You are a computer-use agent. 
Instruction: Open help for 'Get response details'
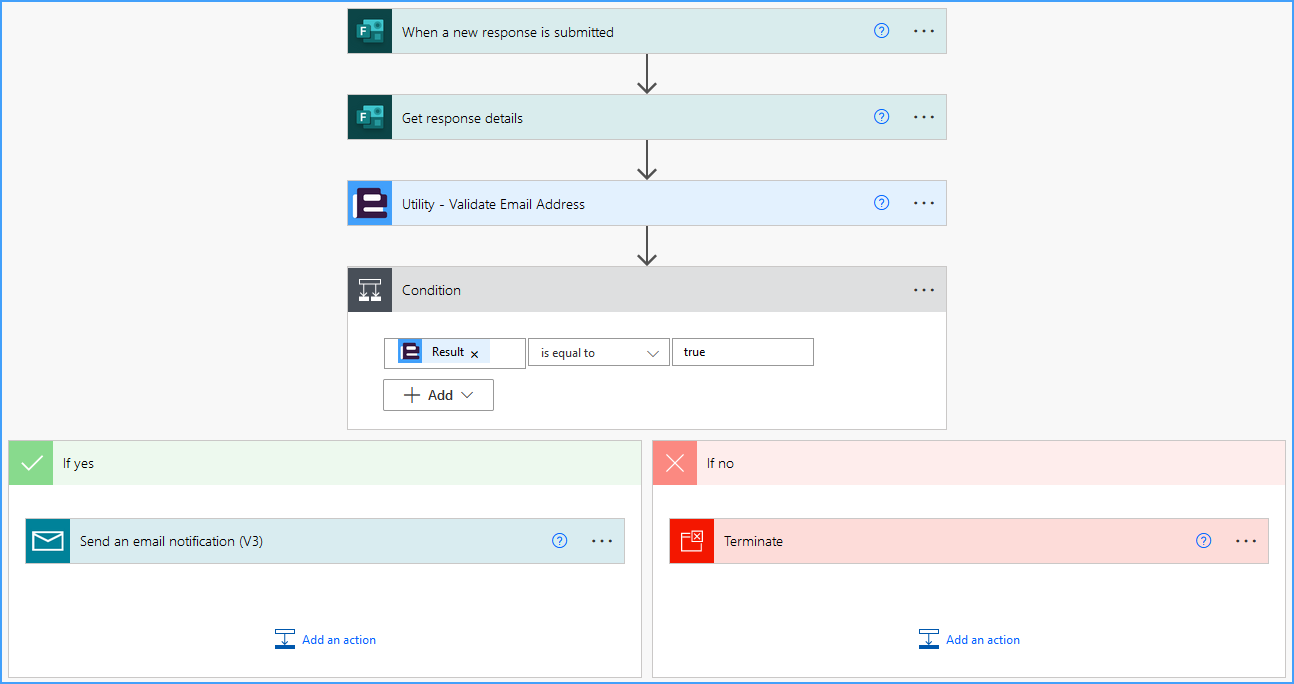(881, 117)
